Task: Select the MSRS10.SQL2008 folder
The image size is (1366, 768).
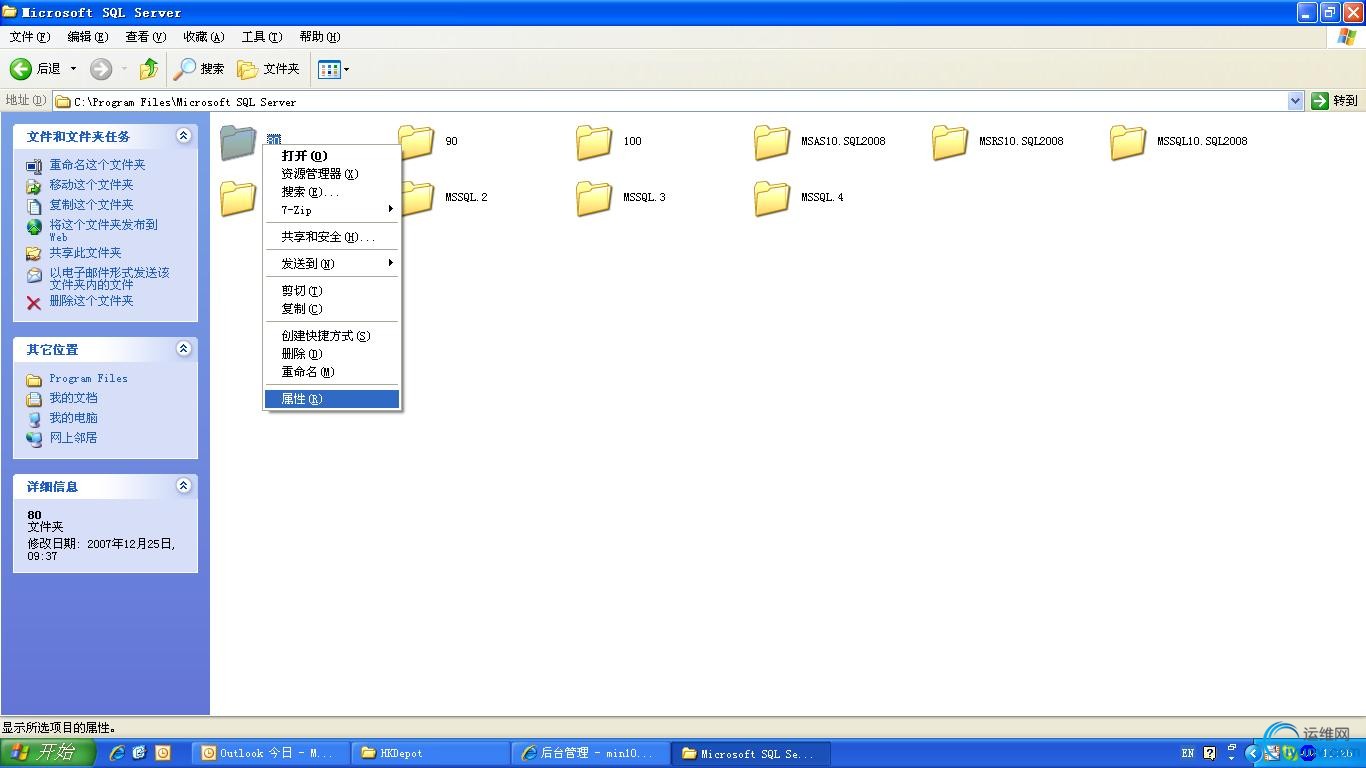Action: pyautogui.click(x=998, y=142)
